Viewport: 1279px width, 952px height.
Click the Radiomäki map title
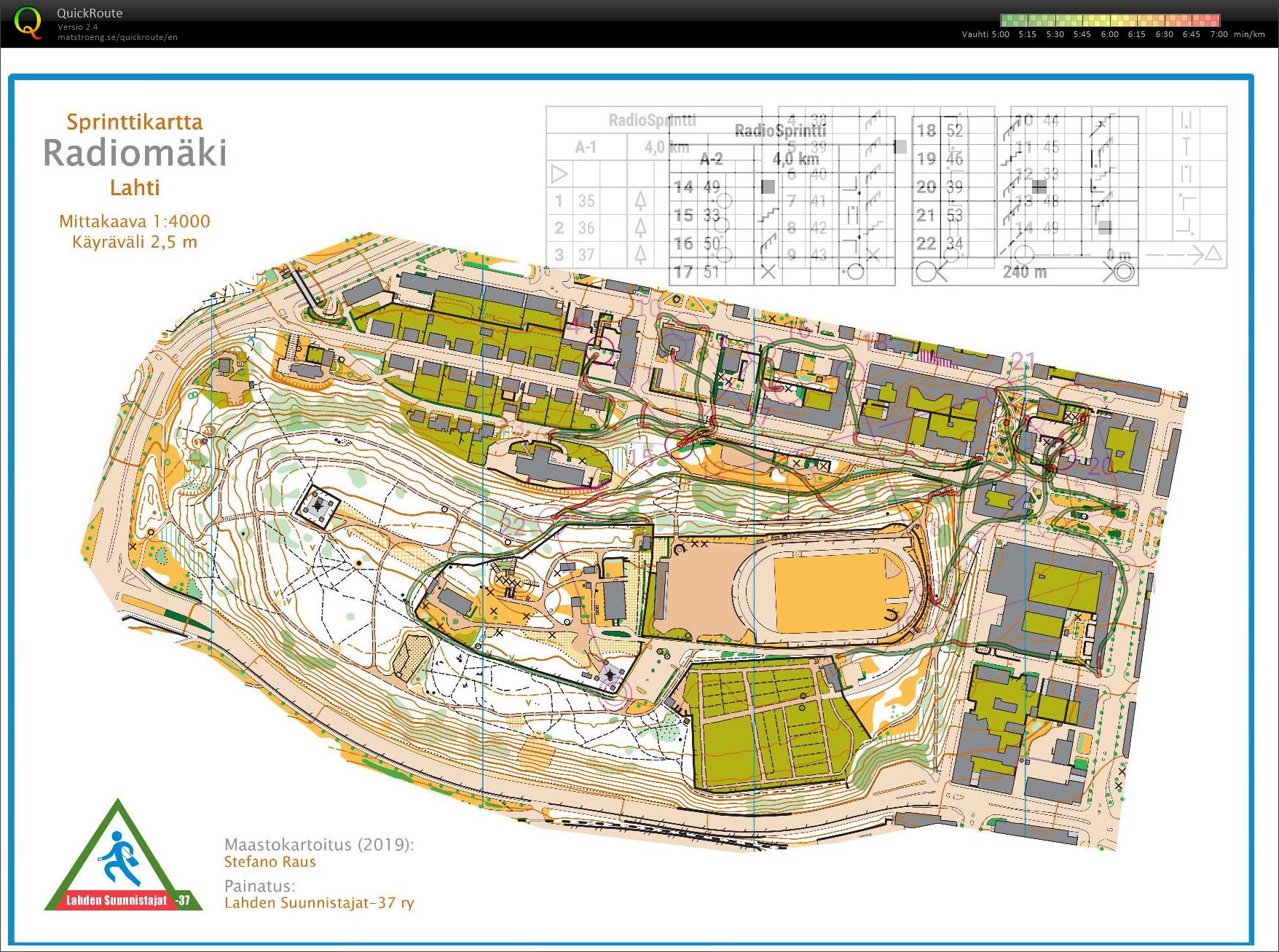135,153
